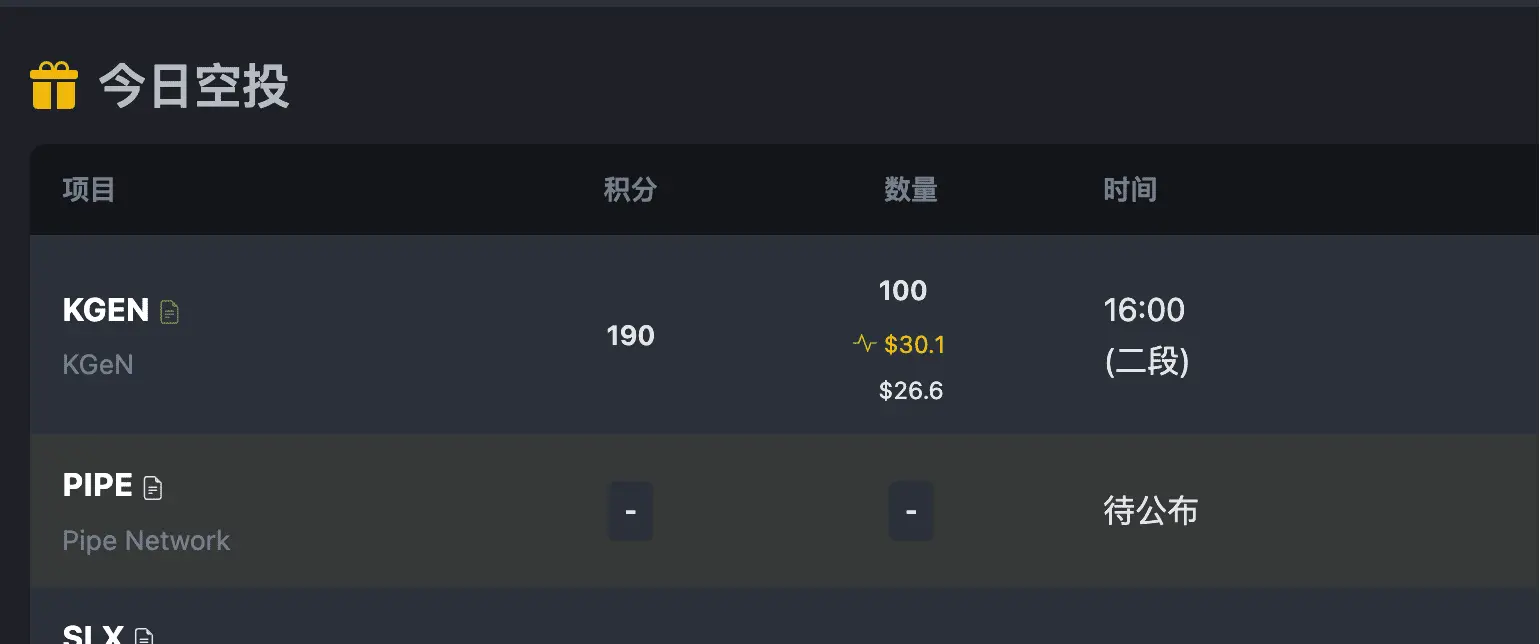Click the 时间 column header

[1130, 189]
